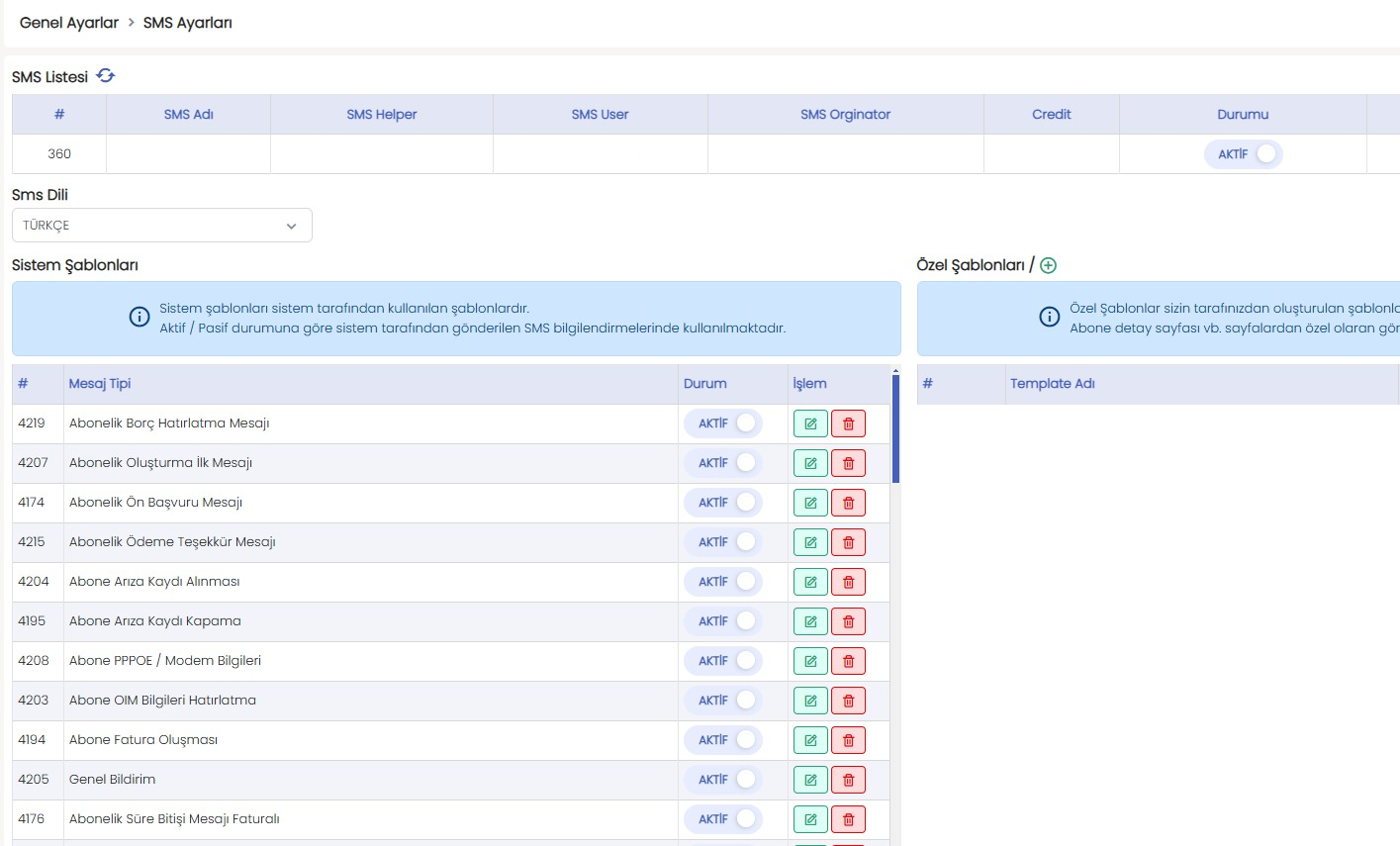This screenshot has width=1400, height=846.
Task: Toggle AKTİF switch for Abone Arıza Kaydı Alınması
Action: coord(723,582)
